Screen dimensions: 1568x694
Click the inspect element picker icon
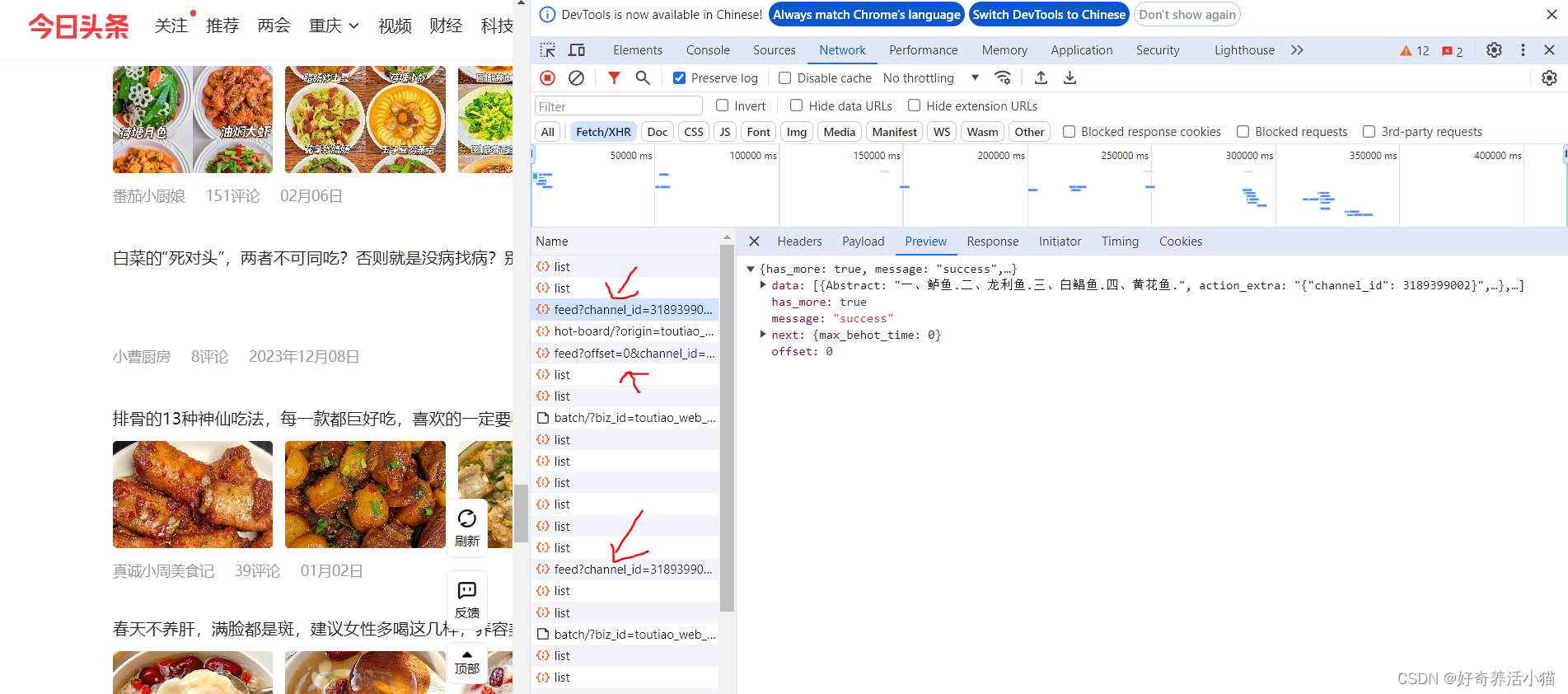point(547,50)
